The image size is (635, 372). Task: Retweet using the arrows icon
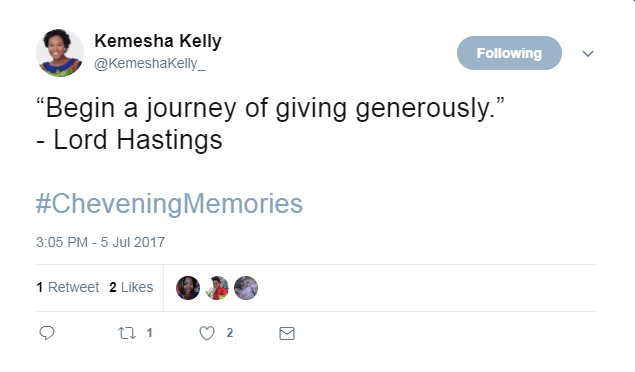coord(127,333)
